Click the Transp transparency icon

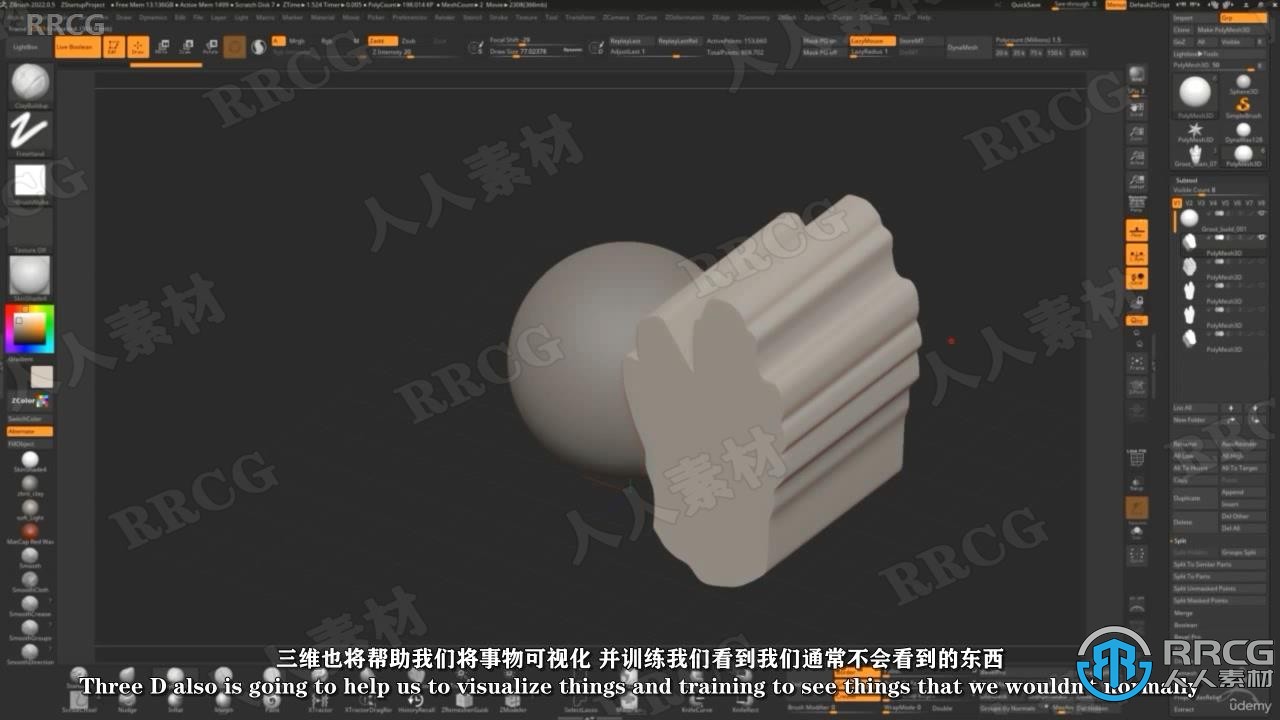[1136, 483]
